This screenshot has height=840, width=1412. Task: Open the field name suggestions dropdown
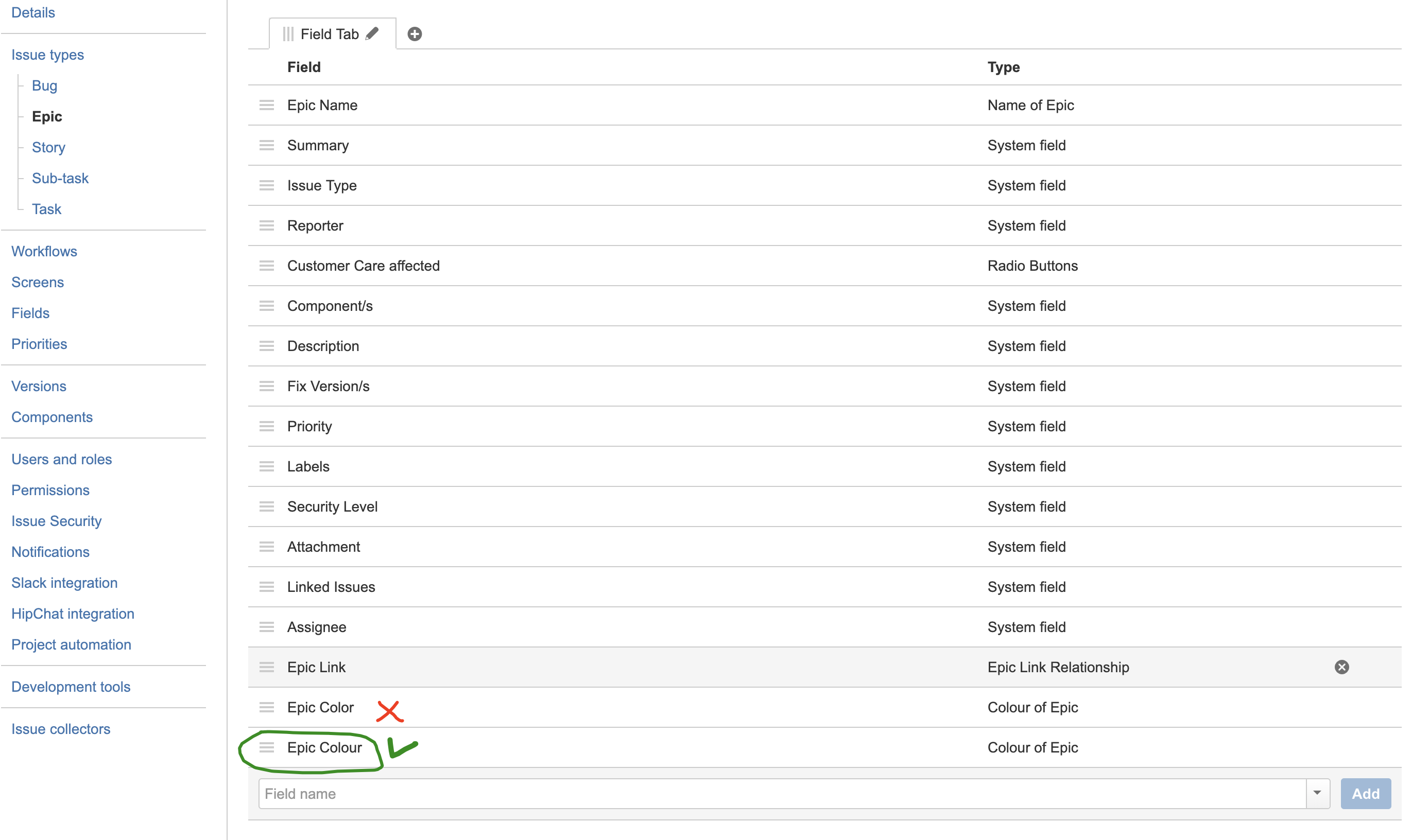1318,793
